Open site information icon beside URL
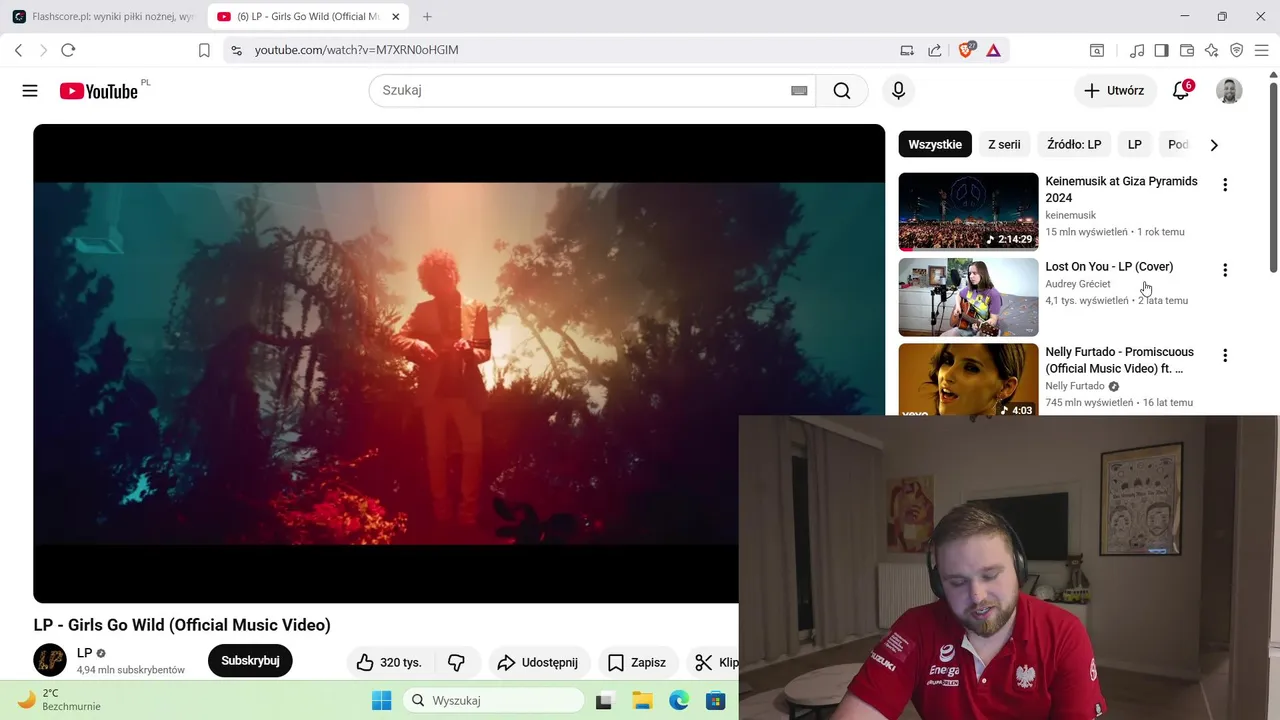The image size is (1280, 720). pyautogui.click(x=235, y=50)
